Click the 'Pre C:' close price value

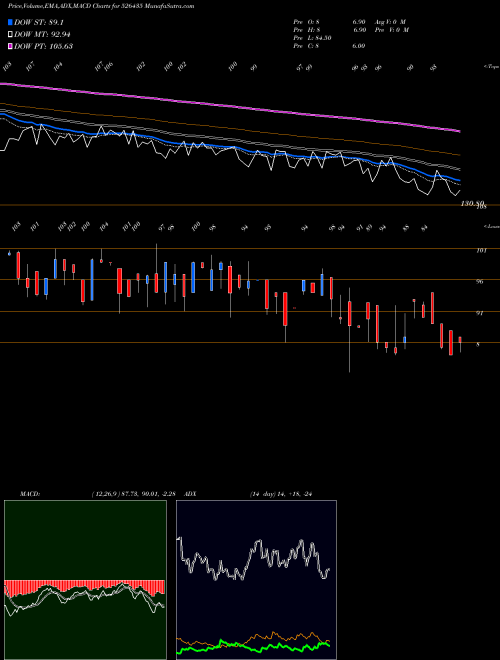click(x=329, y=46)
